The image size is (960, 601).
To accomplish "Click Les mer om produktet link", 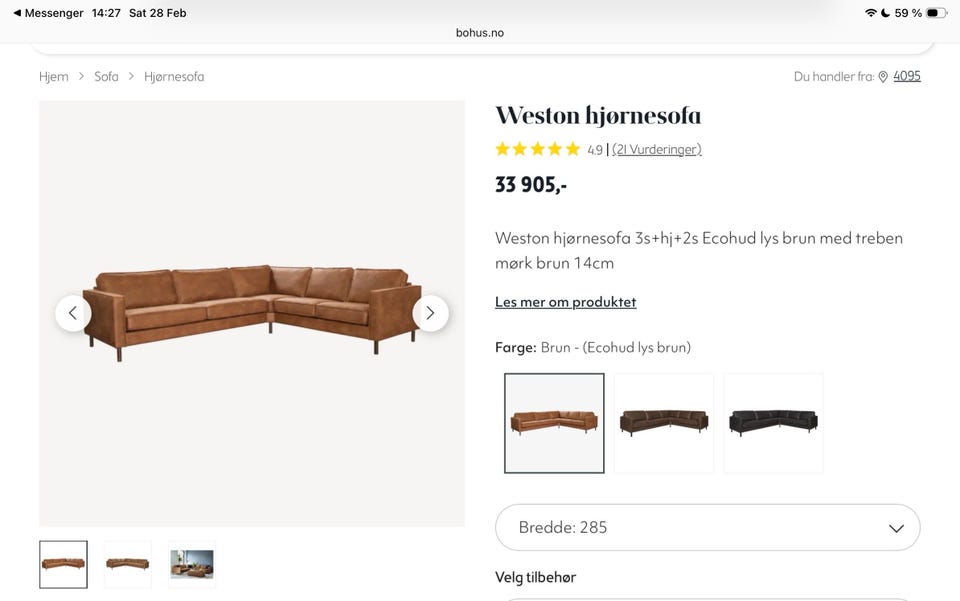I will coord(566,302).
